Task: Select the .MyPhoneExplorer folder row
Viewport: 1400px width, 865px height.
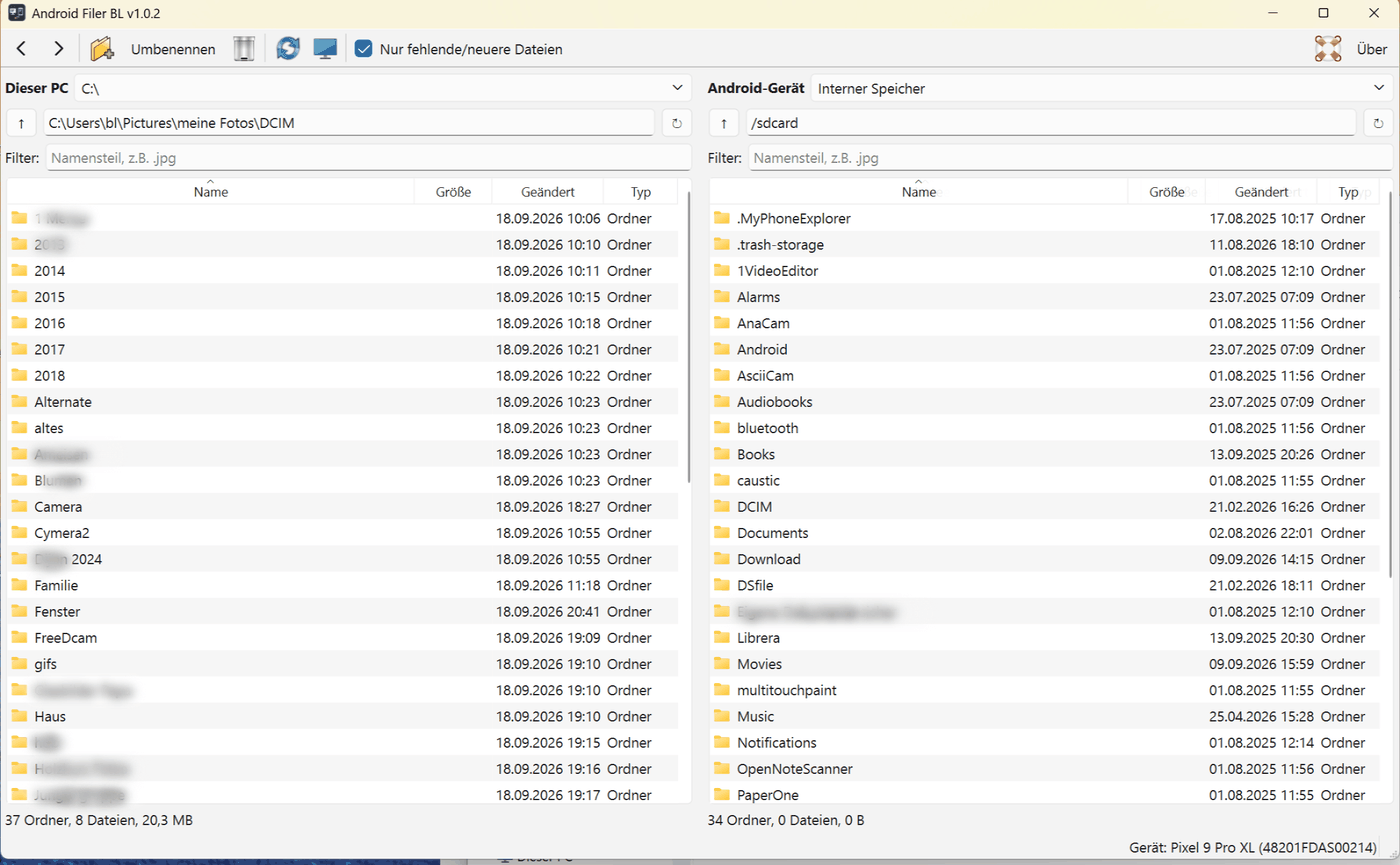Action: coord(1046,218)
